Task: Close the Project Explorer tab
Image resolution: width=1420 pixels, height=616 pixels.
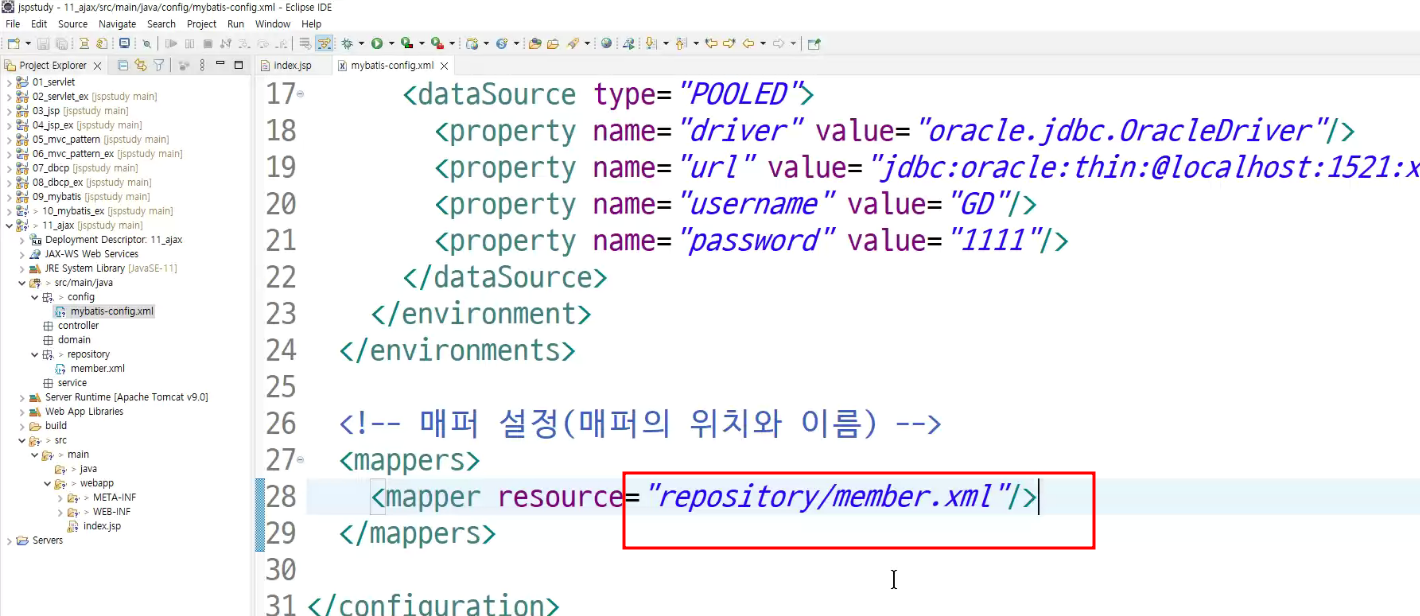Action: (97, 66)
